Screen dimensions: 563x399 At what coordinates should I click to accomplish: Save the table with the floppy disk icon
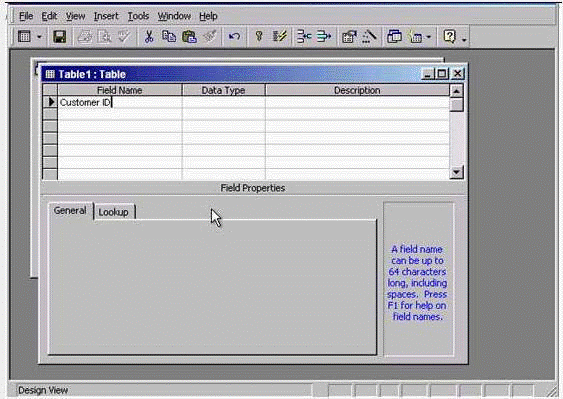pos(60,37)
